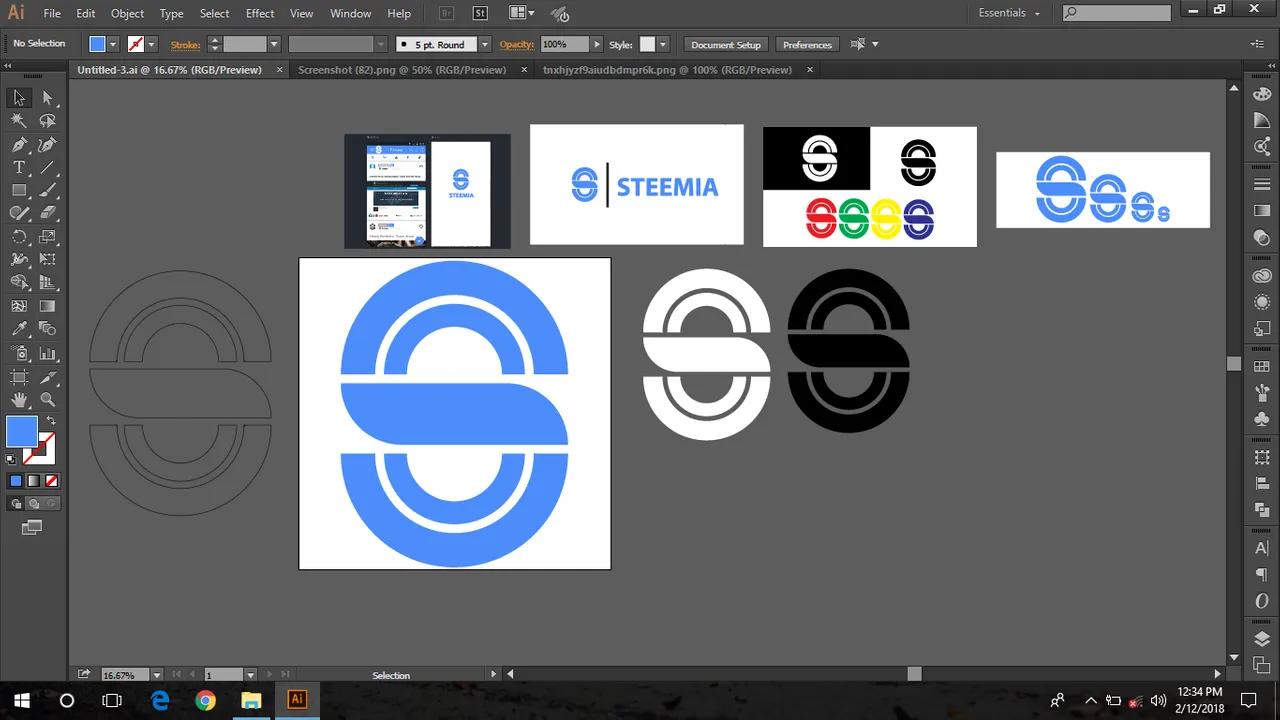Swap fill and stroke colors
Screen dimensions: 1280x720
pos(51,421)
